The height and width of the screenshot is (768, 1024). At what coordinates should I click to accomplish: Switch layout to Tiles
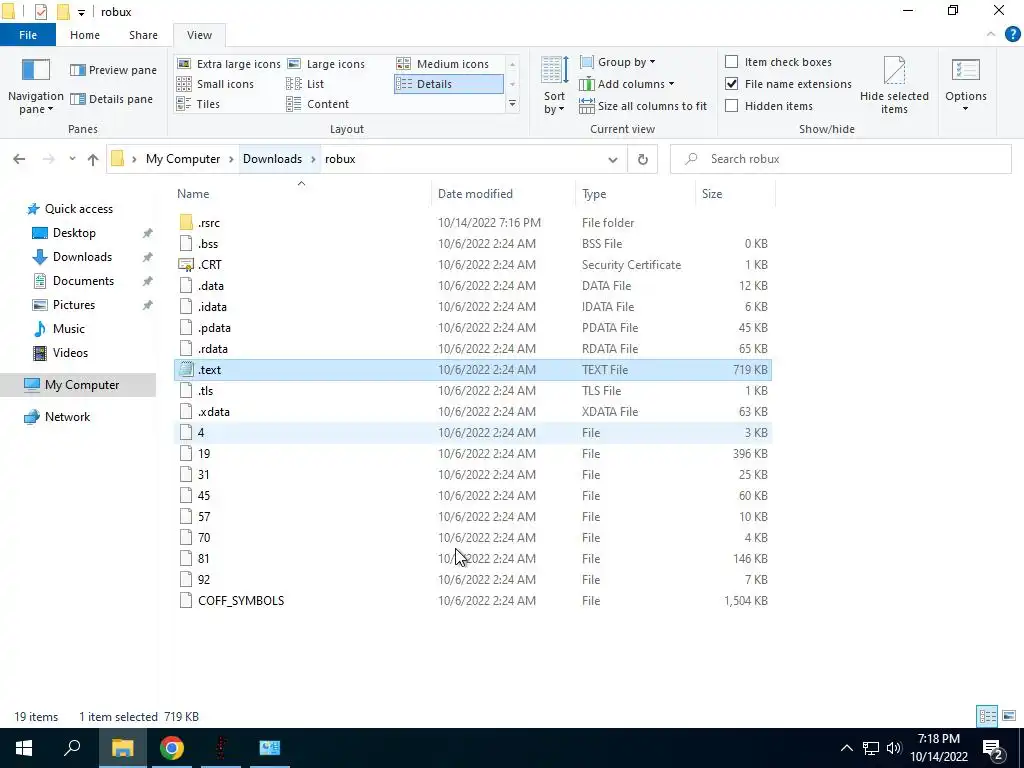click(199, 104)
